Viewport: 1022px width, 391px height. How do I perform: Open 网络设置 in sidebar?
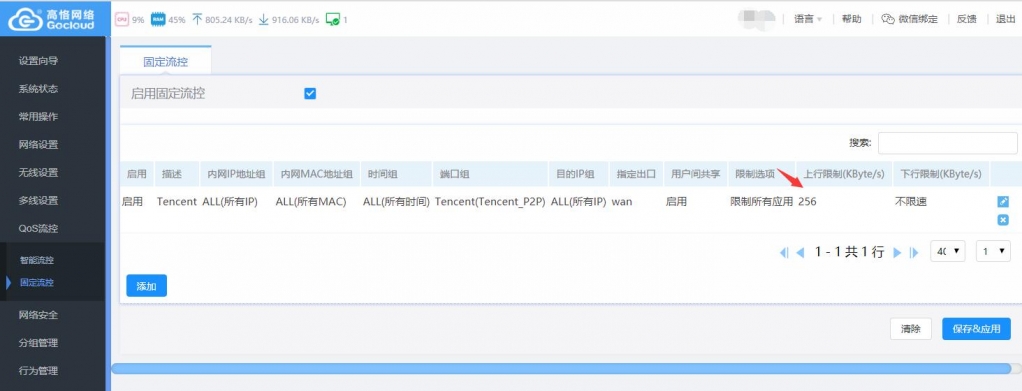(x=38, y=145)
